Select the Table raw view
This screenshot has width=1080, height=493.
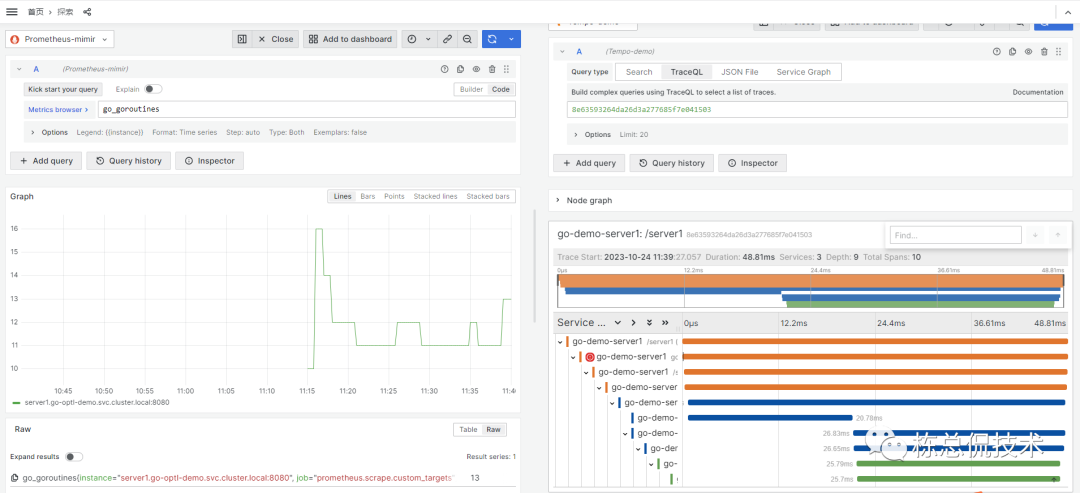pyautogui.click(x=468, y=430)
